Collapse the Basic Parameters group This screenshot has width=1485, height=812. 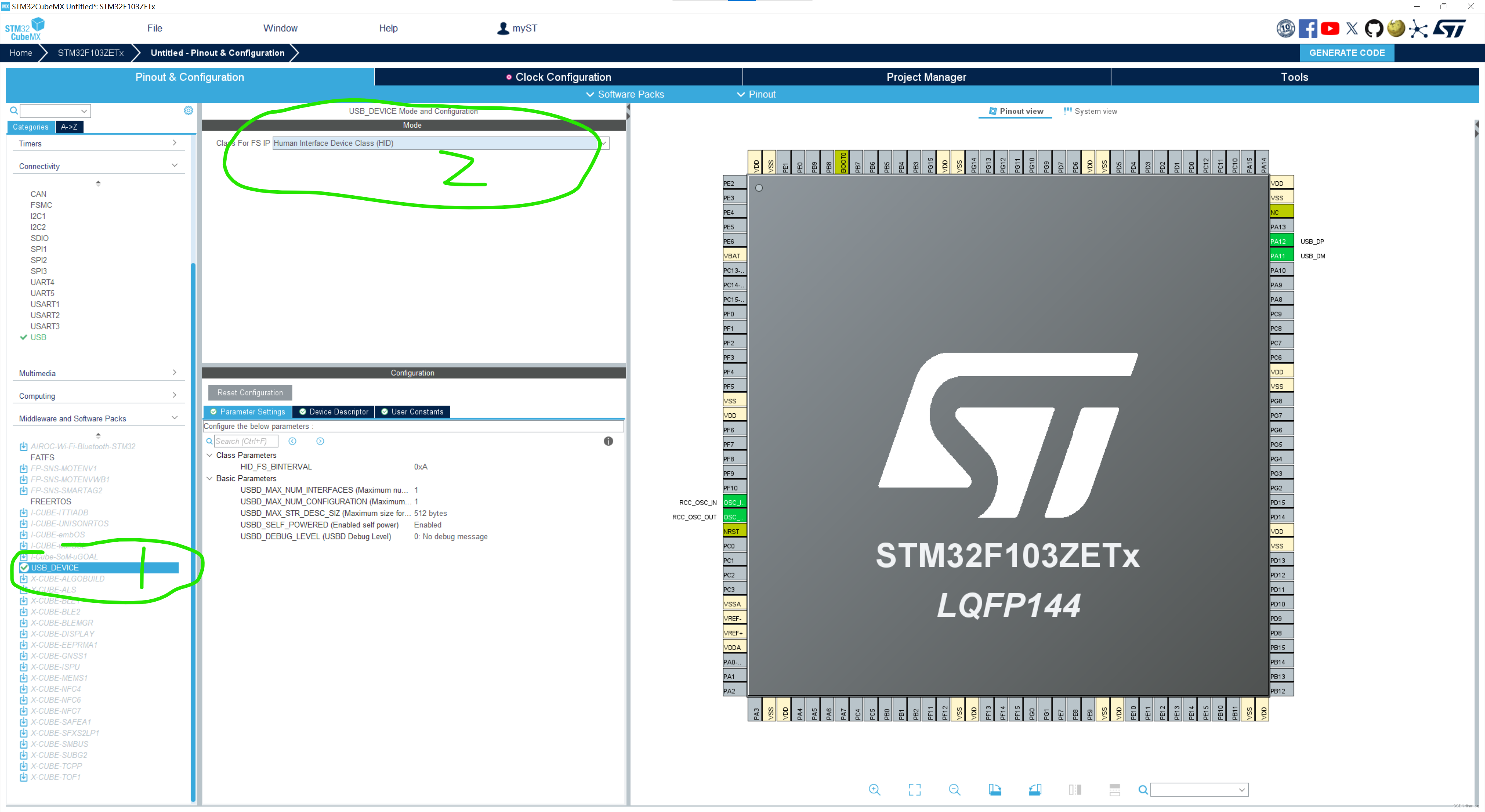click(x=210, y=478)
